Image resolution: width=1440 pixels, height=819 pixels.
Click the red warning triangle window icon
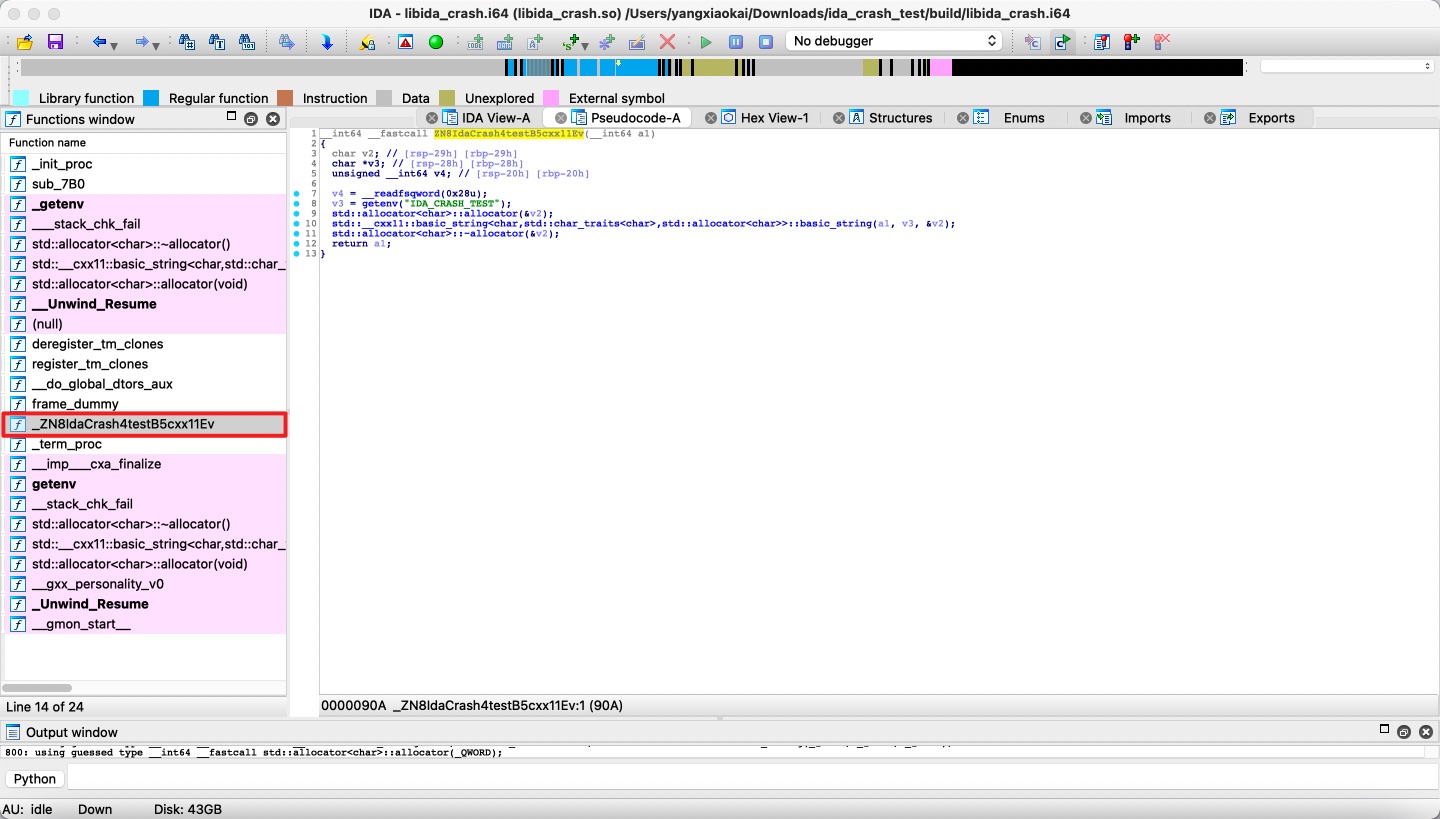(405, 42)
